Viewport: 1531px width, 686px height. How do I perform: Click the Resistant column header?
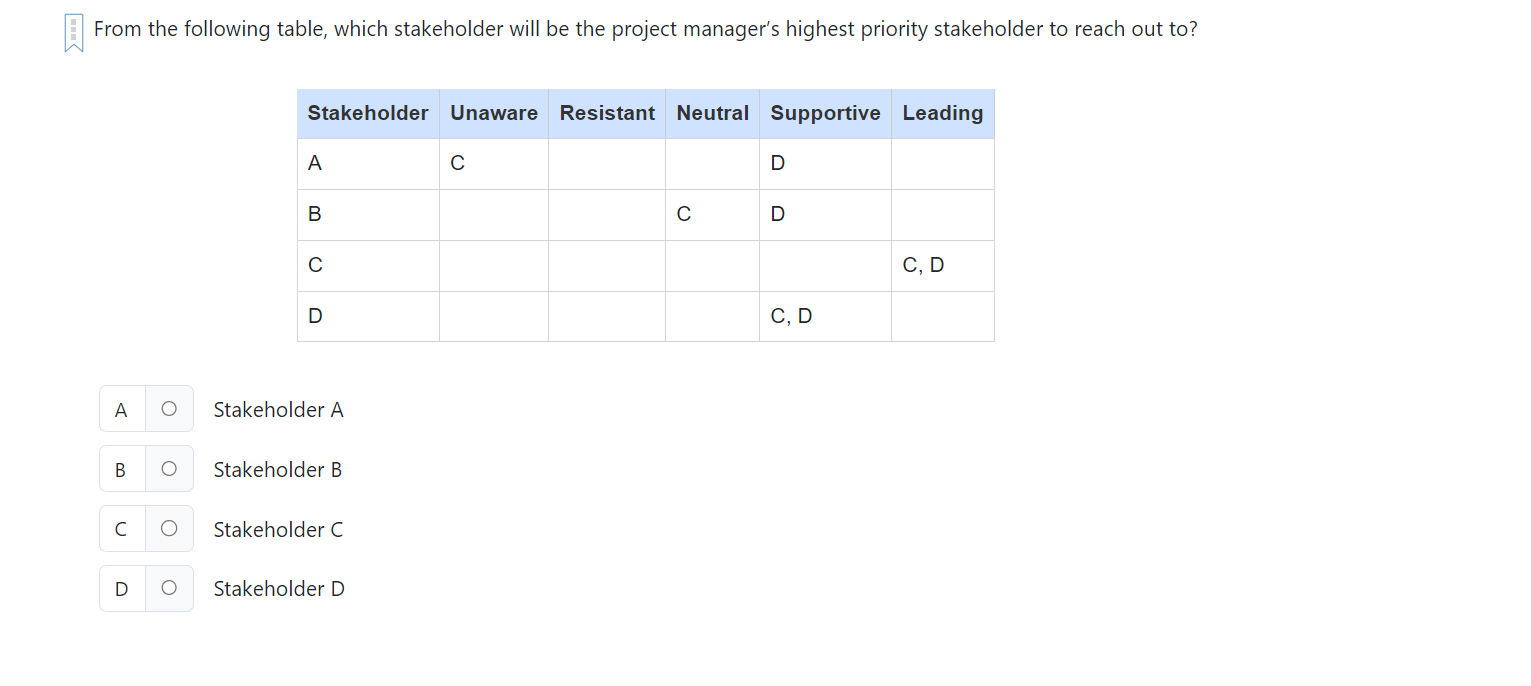606,113
